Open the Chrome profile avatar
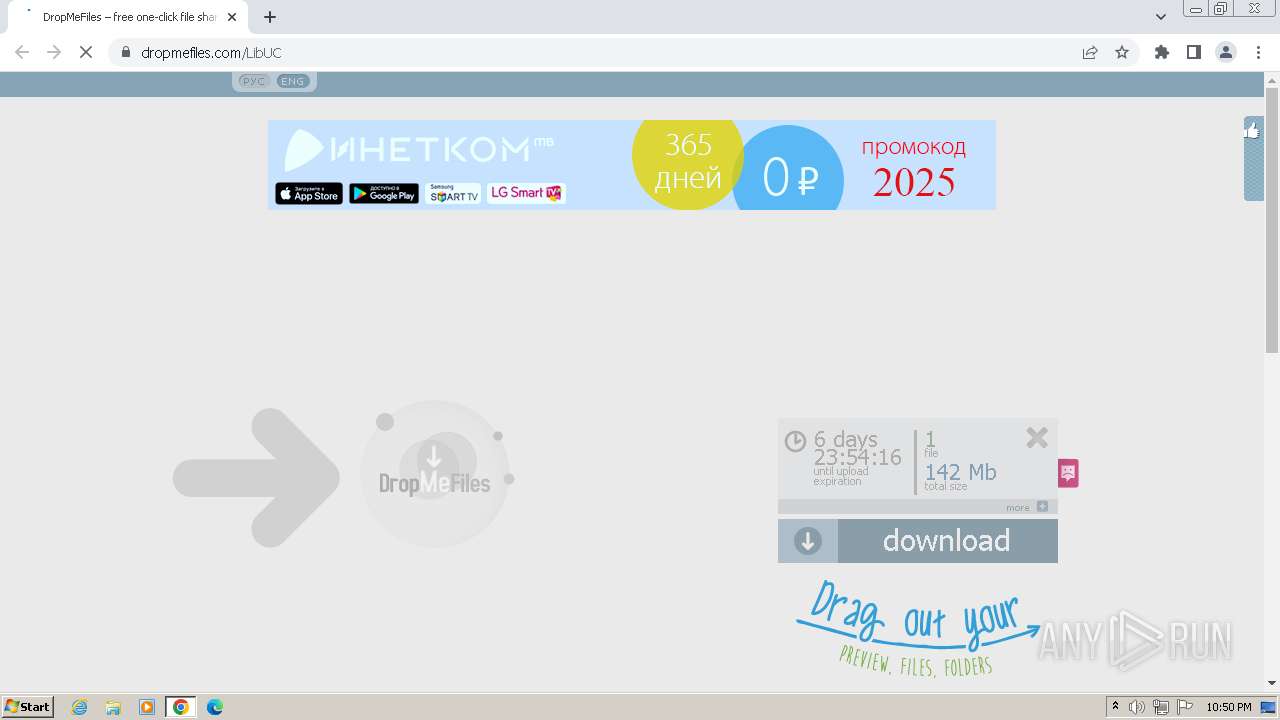Viewport: 1280px width, 720px height. (x=1226, y=52)
